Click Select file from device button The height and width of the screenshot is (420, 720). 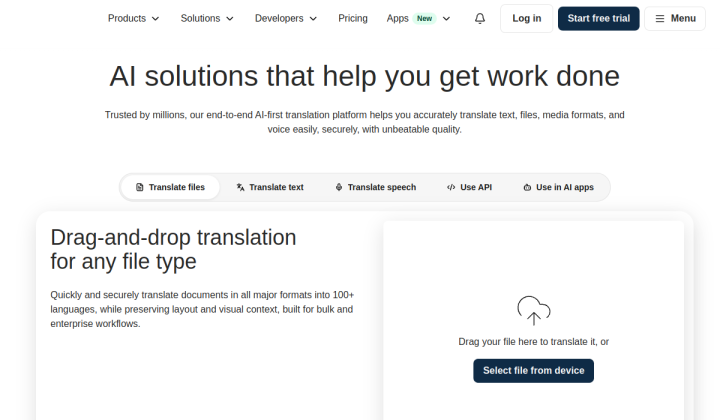[534, 370]
